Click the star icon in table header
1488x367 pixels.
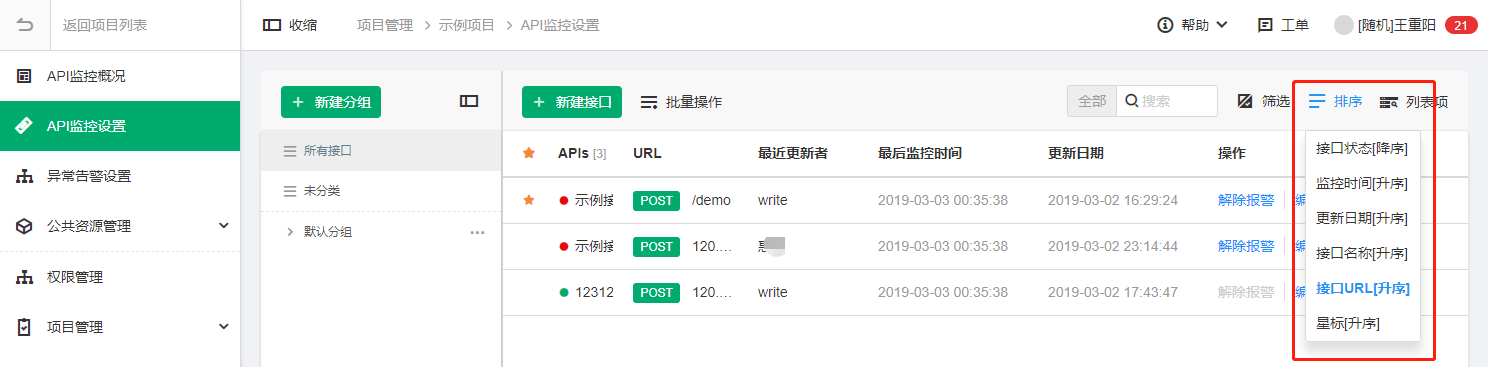pyautogui.click(x=529, y=153)
